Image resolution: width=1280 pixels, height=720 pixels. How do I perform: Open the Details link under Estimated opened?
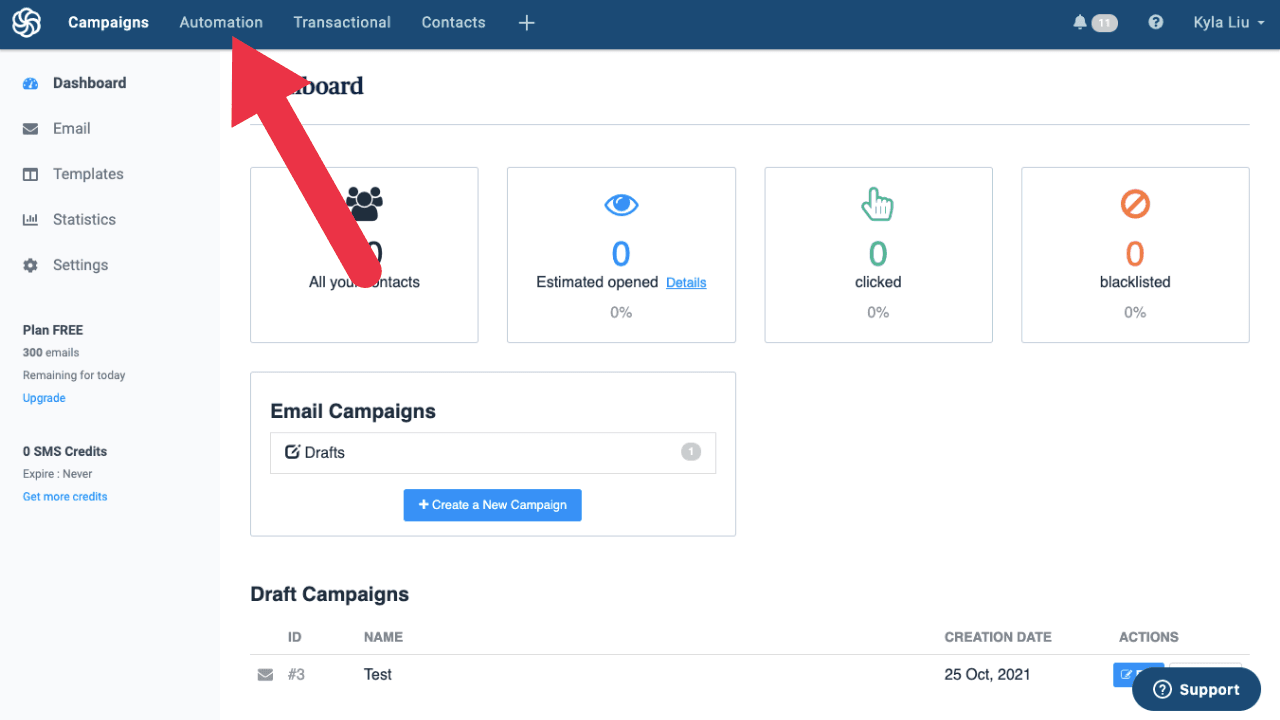tap(686, 283)
